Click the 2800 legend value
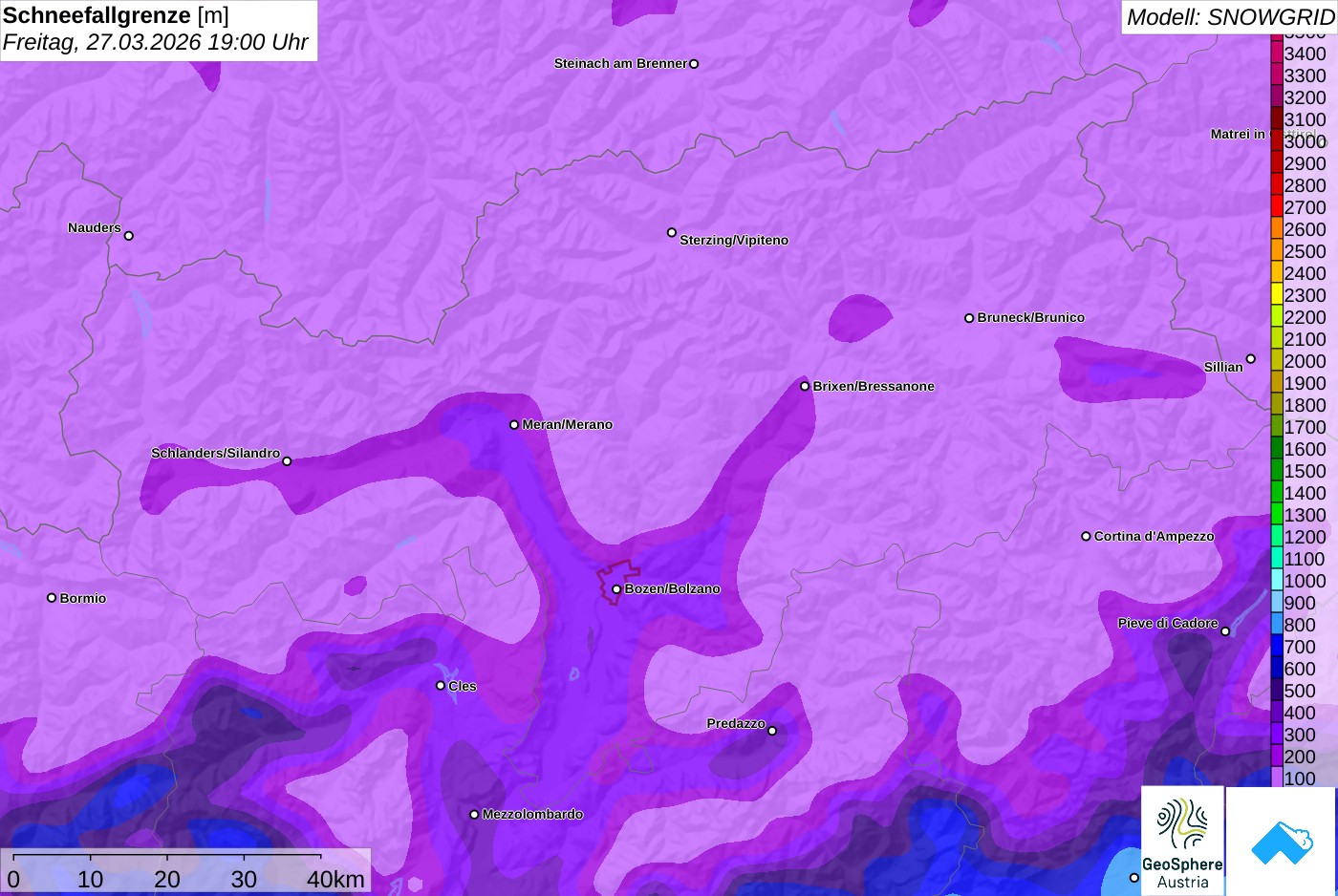This screenshot has width=1338, height=896. tap(1306, 185)
